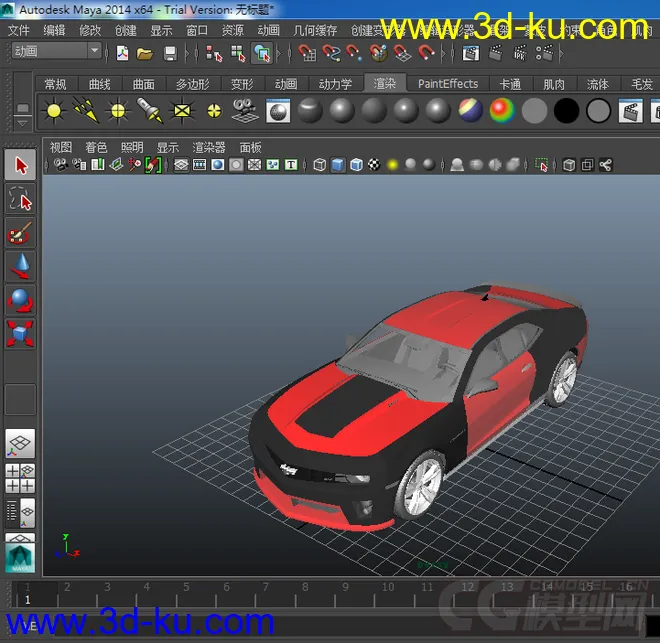Switch to the PaintEffects shelf tab

coord(447,84)
